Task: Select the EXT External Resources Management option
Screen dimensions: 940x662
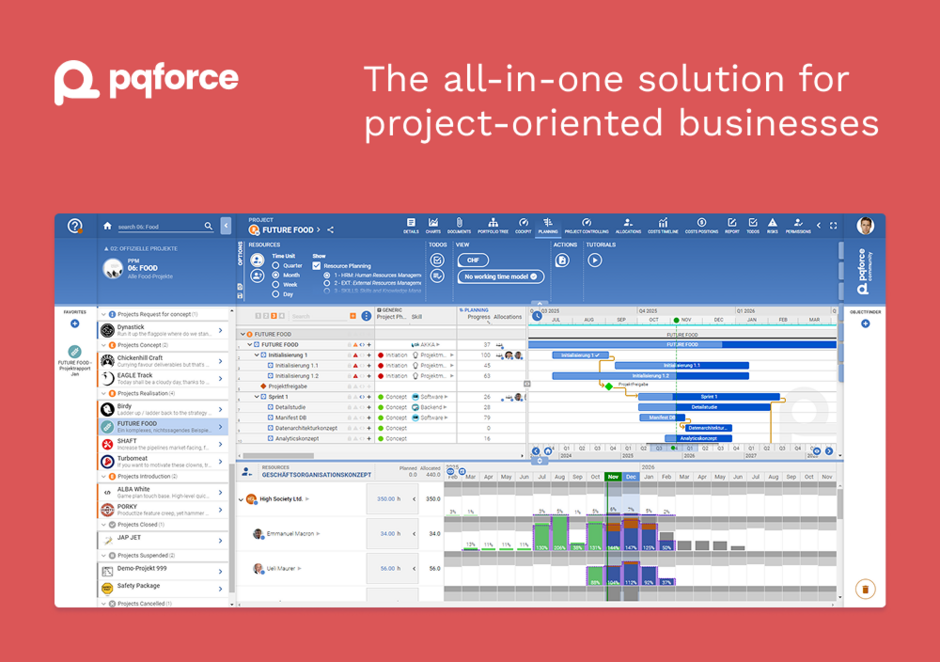Action: pos(325,284)
